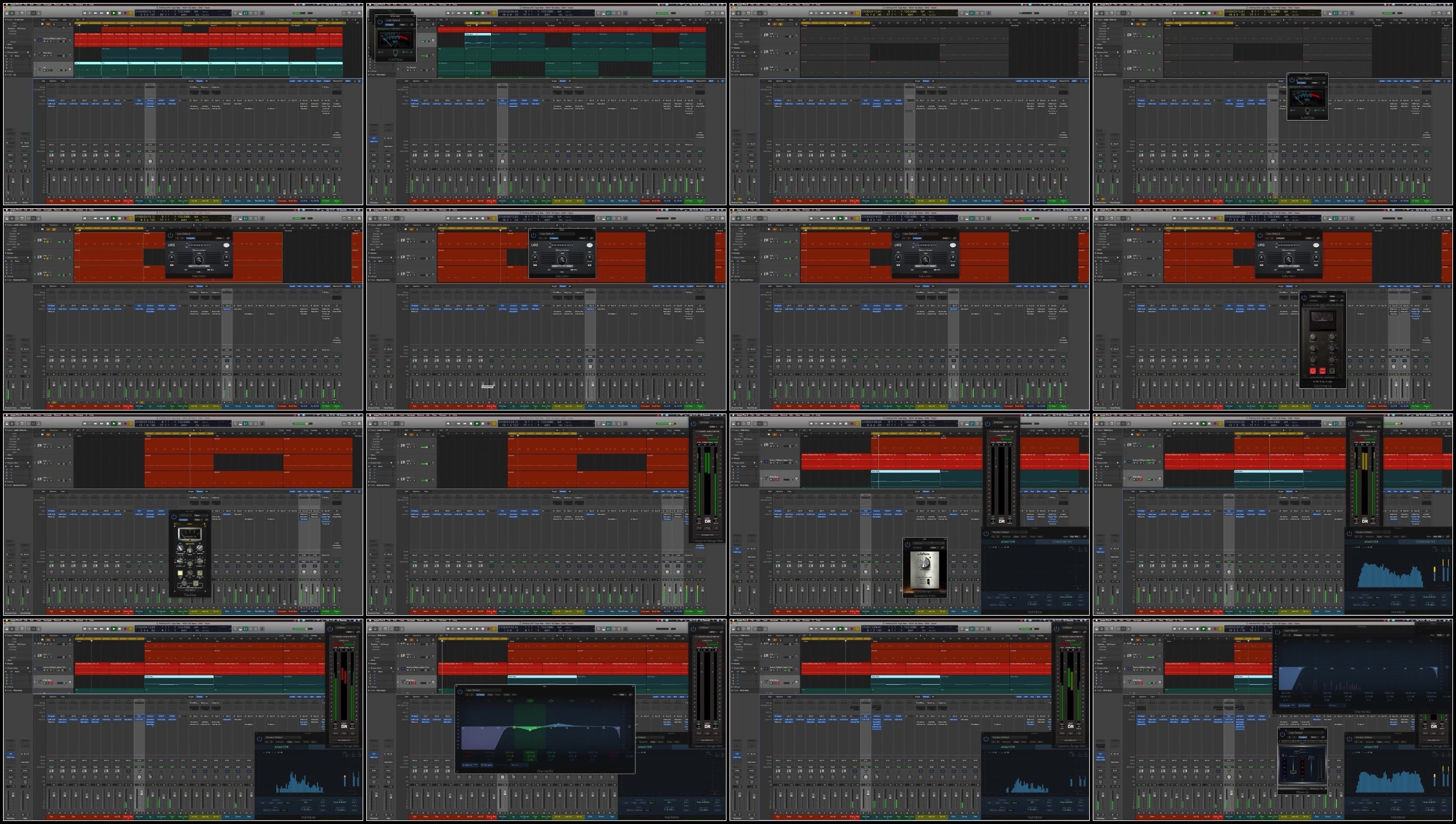The width and height of the screenshot is (1456, 824).
Task: Open Library icon in the Softube Saturation Knob frame
Action: tap(734, 424)
